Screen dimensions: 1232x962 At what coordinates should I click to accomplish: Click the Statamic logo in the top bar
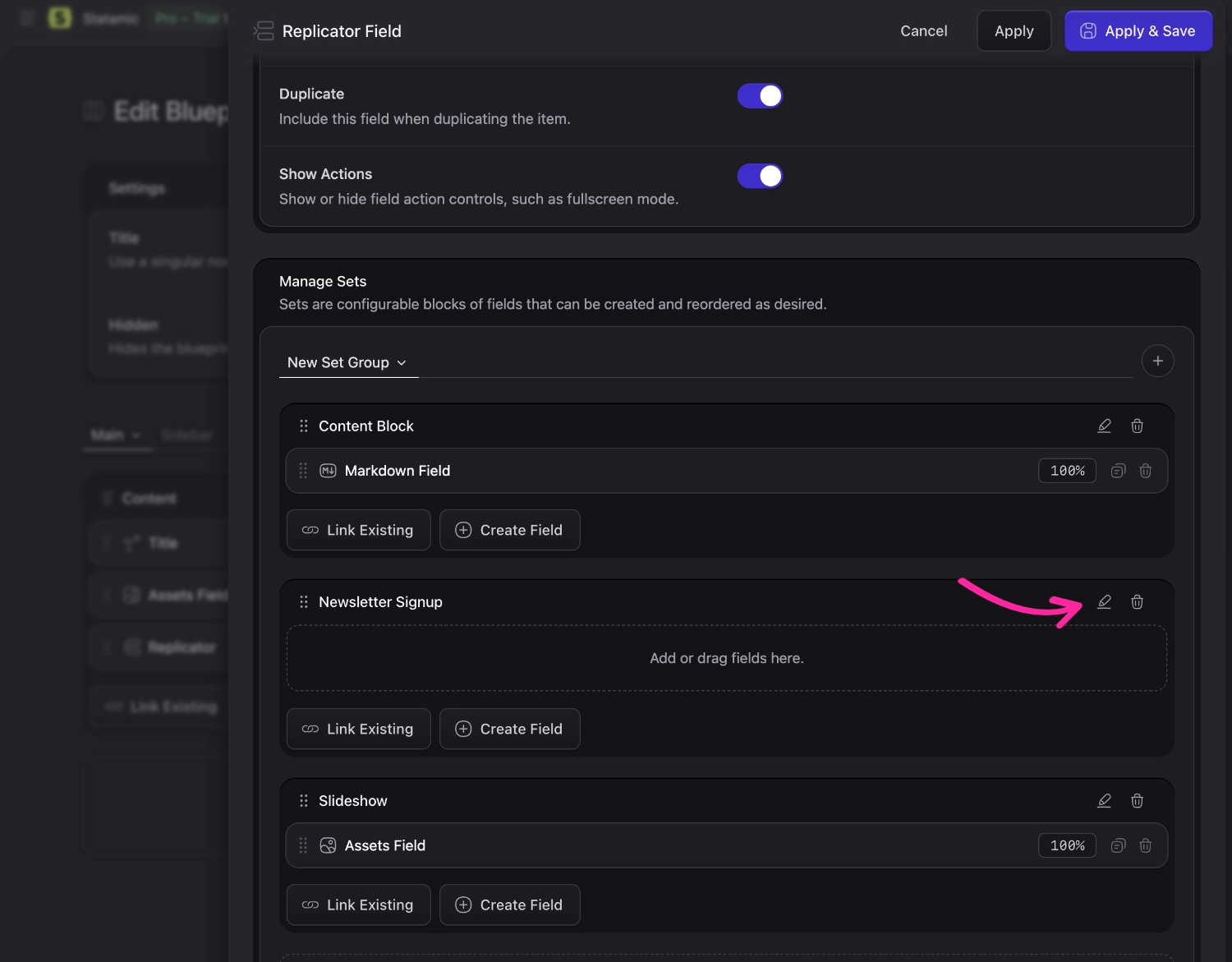click(x=58, y=17)
